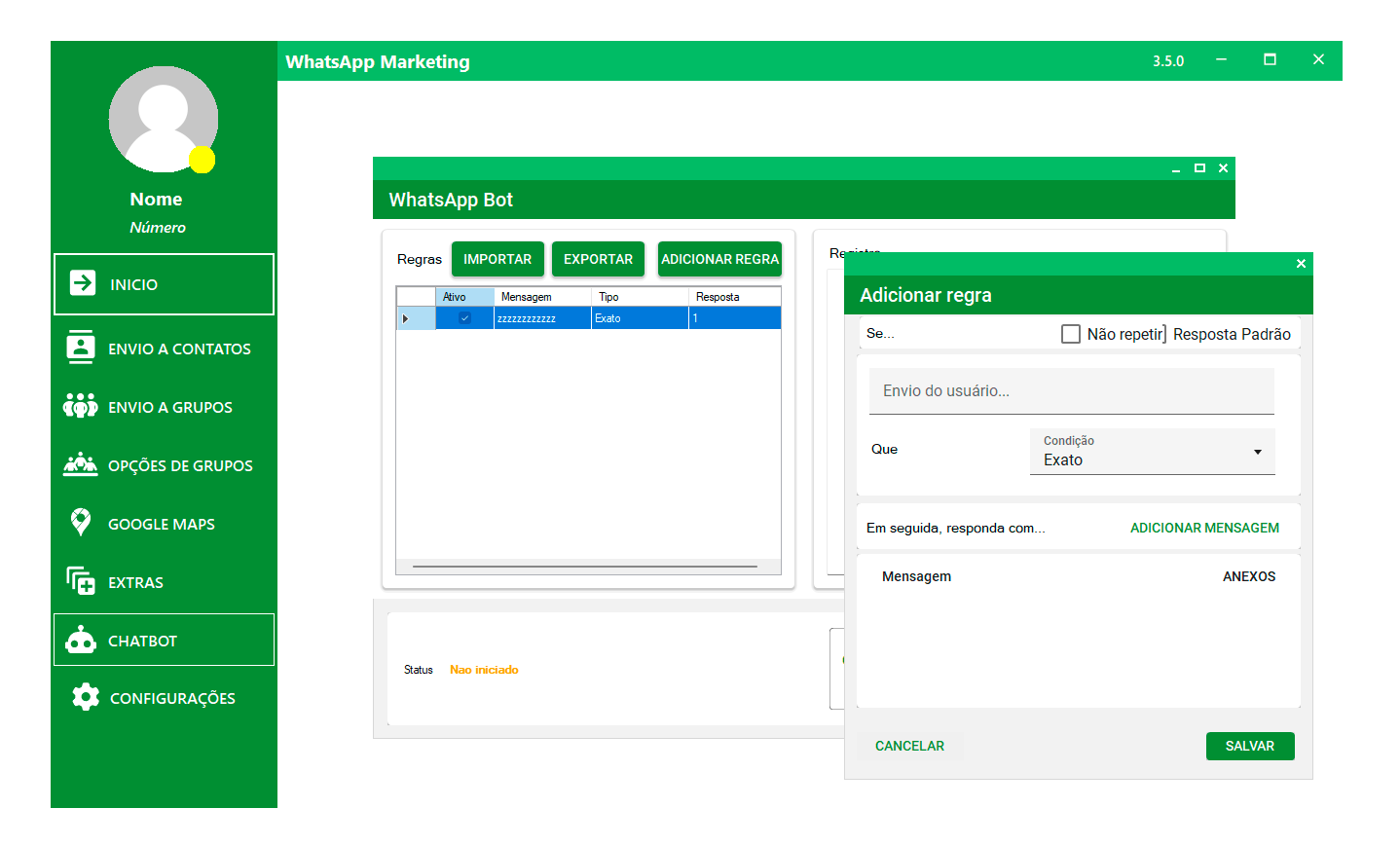Enable the Não repetir checkbox
1400x845 pixels.
point(1071,334)
